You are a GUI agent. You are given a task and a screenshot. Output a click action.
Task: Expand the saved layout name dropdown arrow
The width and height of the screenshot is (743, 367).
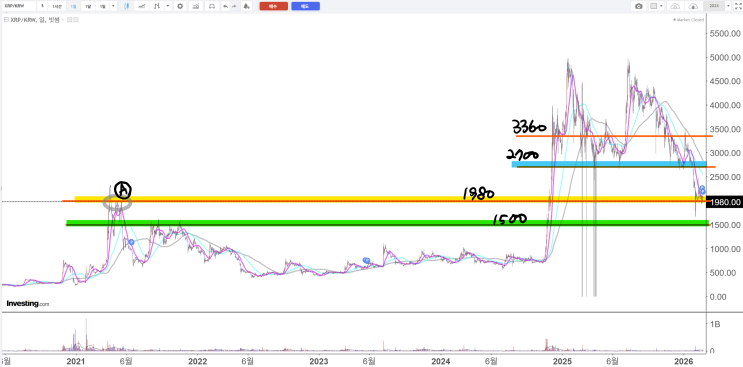728,6
